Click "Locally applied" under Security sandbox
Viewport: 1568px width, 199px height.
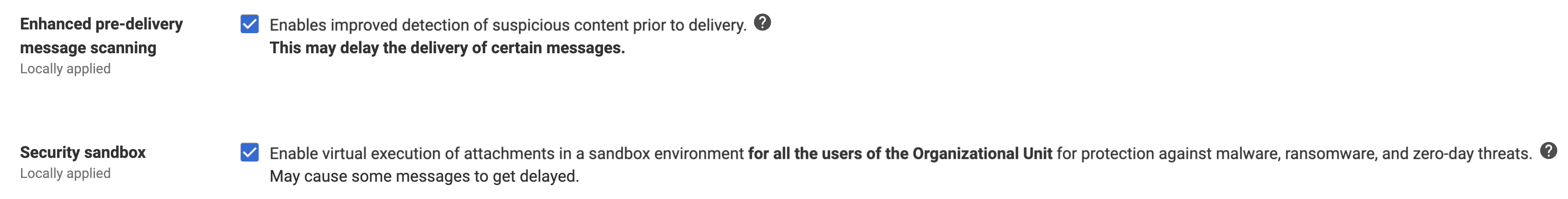(65, 173)
